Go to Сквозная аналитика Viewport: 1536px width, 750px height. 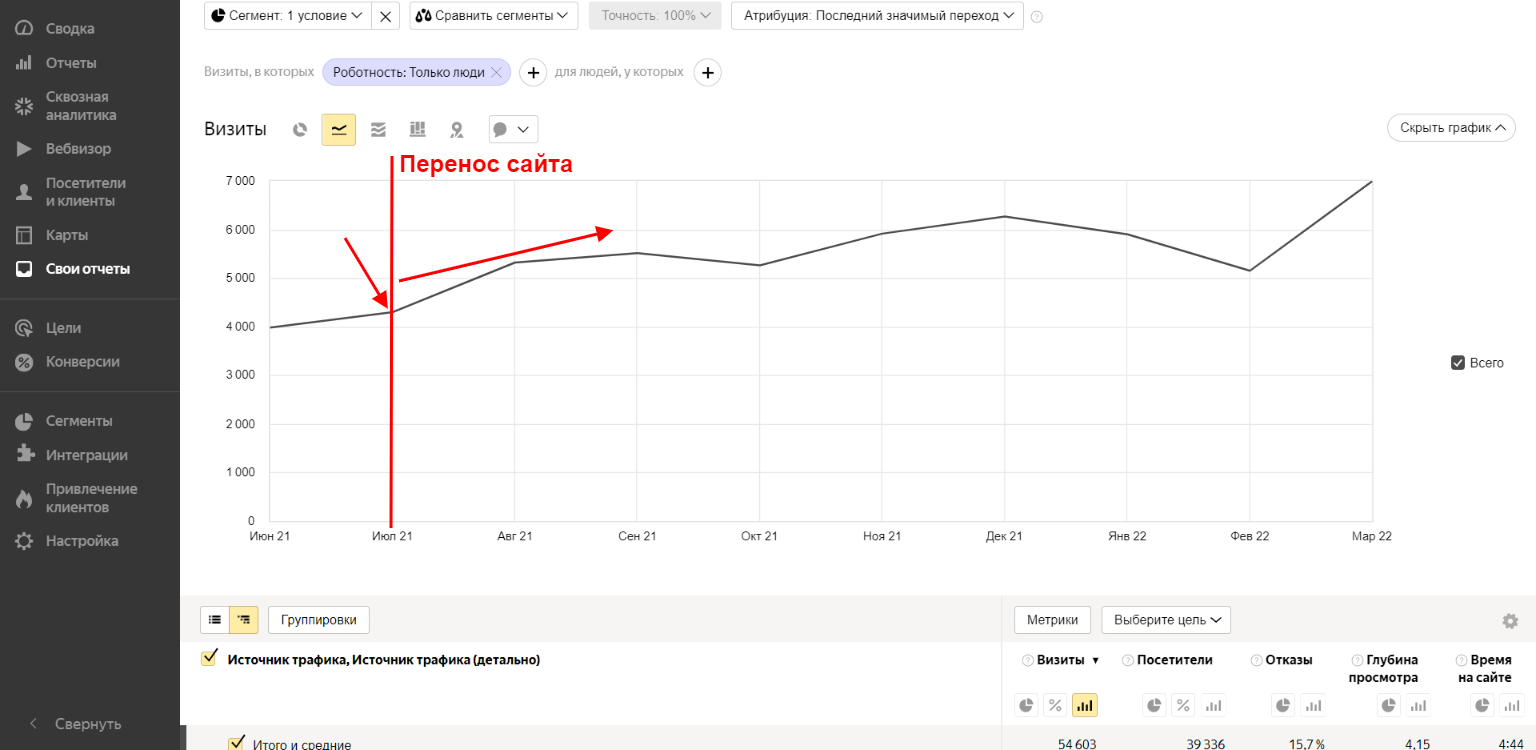(81, 106)
